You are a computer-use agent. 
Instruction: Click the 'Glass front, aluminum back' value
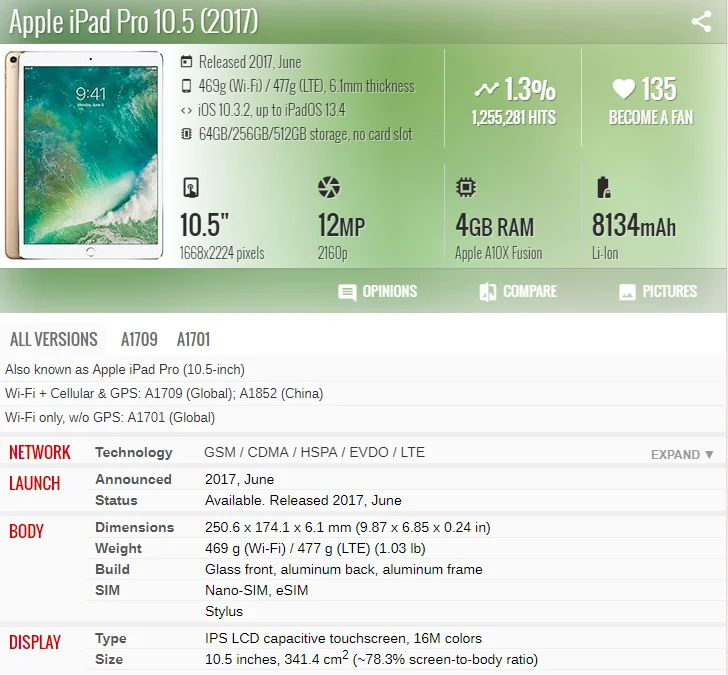(x=344, y=569)
